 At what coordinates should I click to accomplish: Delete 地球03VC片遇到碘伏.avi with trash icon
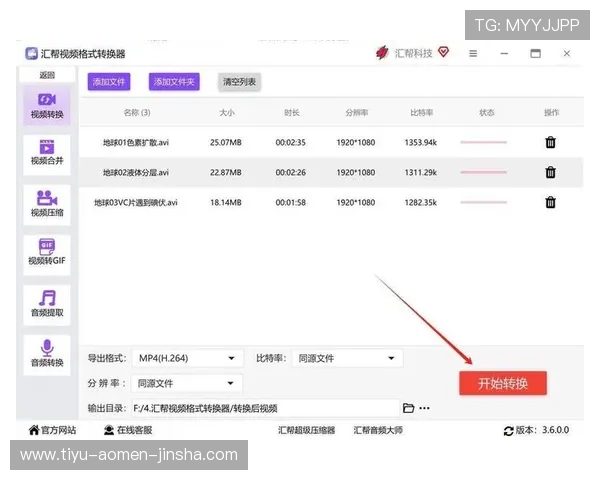[550, 203]
